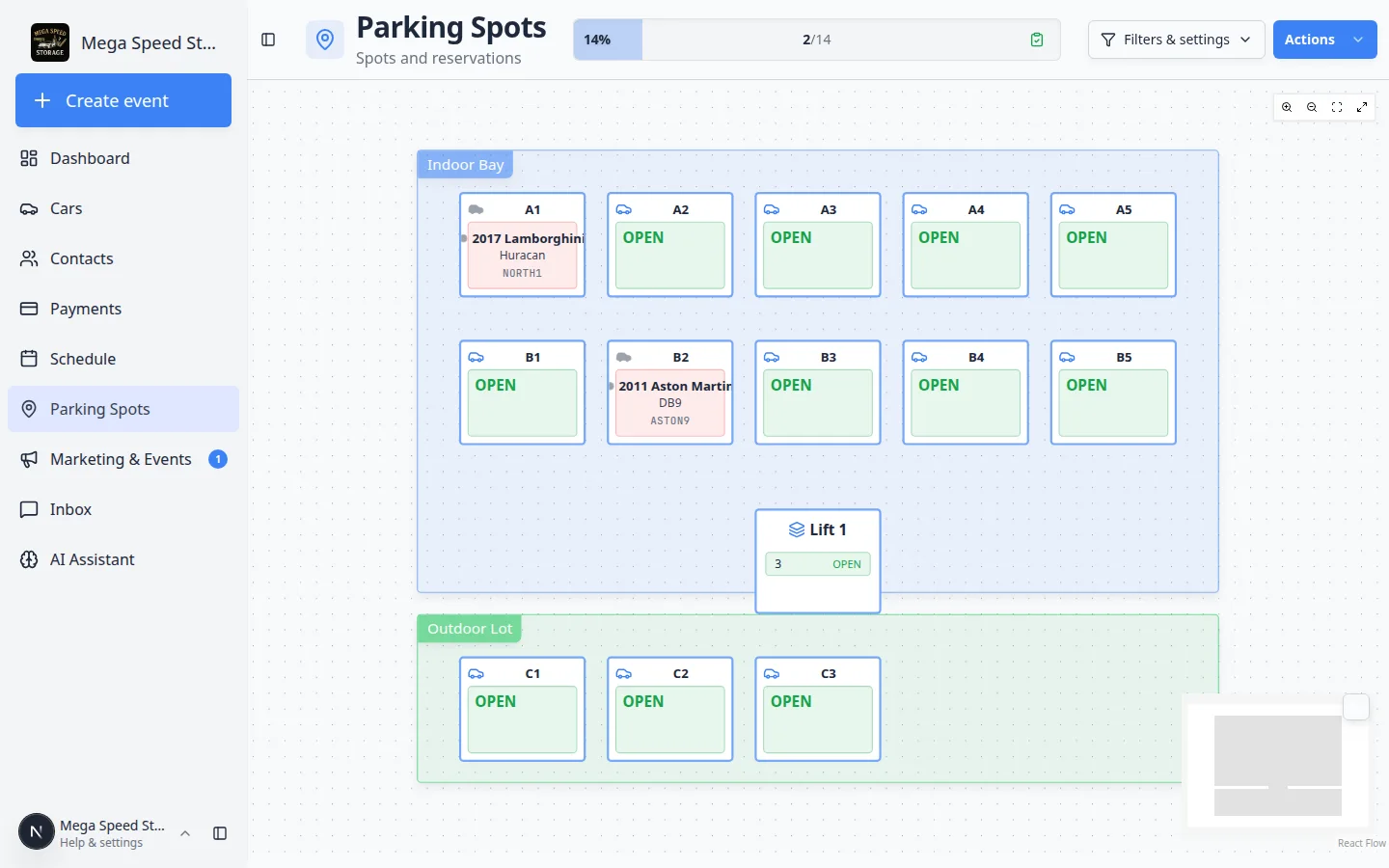The width and height of the screenshot is (1389, 868).
Task: Expand the map to fullscreen
Action: (1362, 107)
